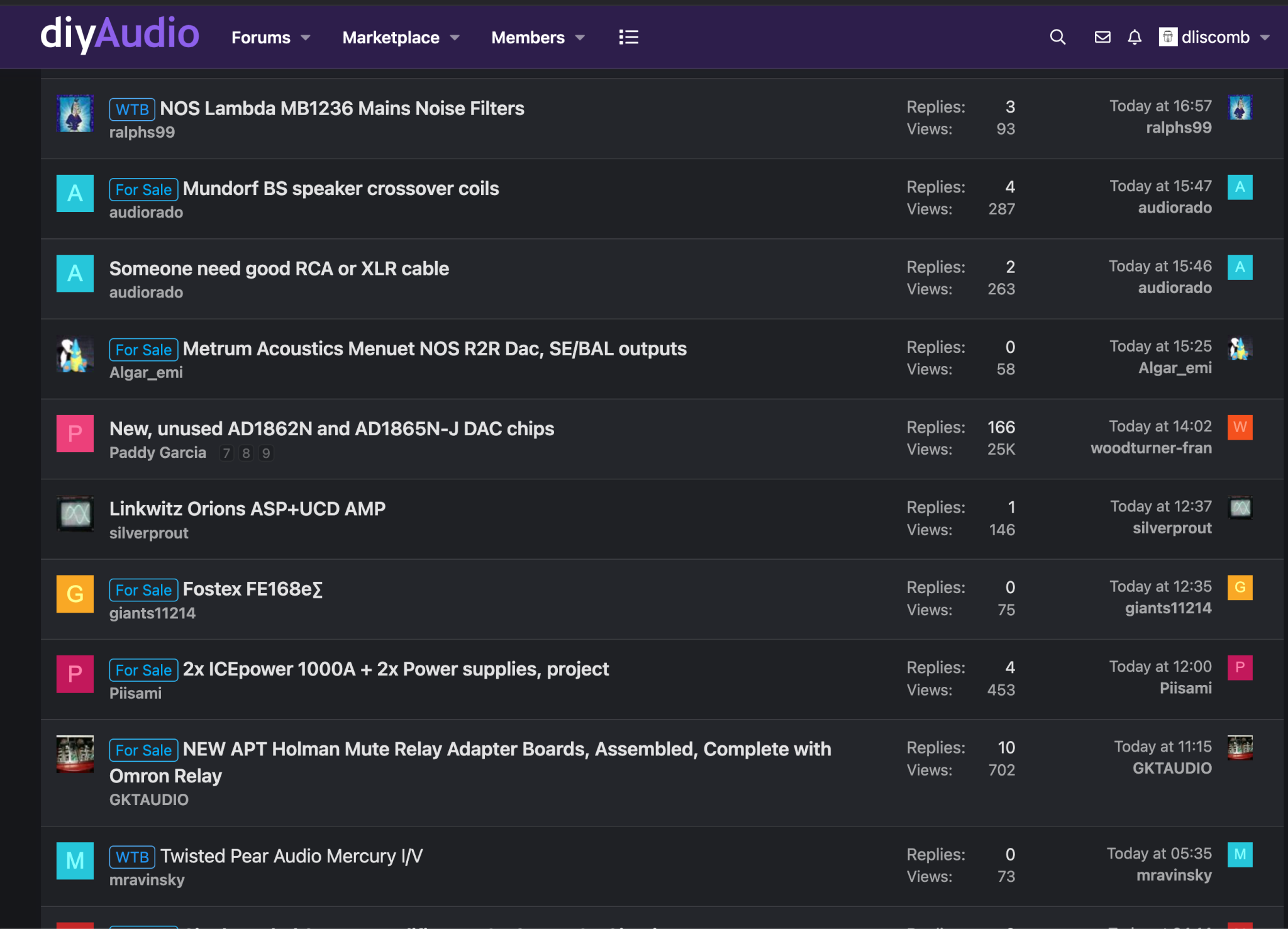Click For Sale tag on Mundorf thread
This screenshot has height=929, width=1288.
[x=143, y=189]
